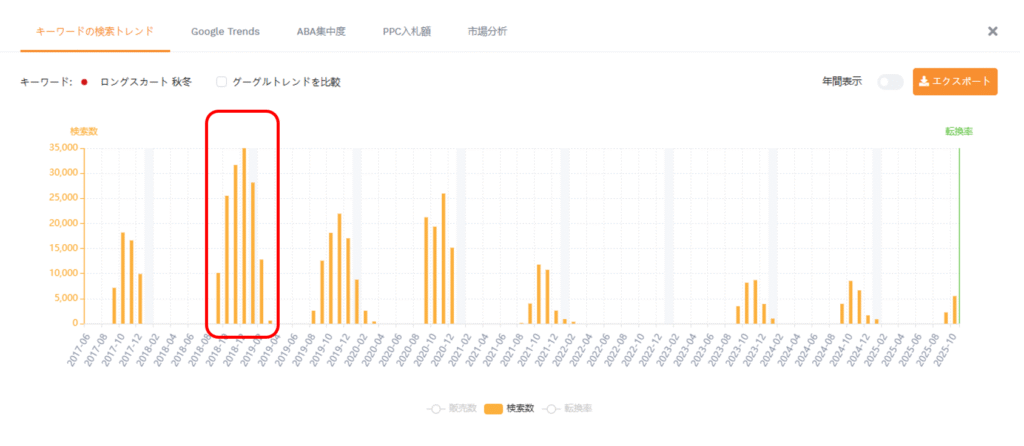Click the エクスポート button

pos(955,82)
